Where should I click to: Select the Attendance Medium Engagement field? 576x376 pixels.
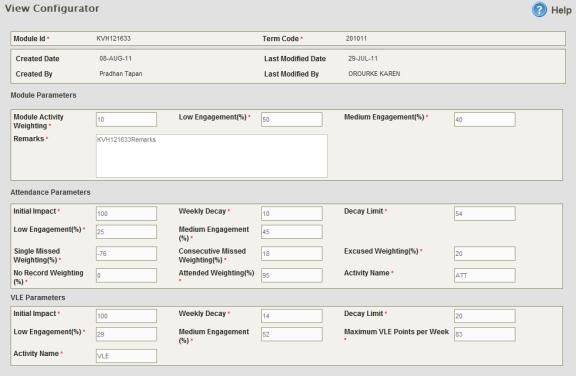292,232
